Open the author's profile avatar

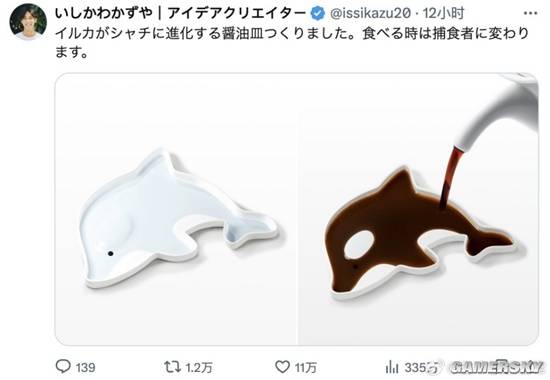click(x=28, y=22)
